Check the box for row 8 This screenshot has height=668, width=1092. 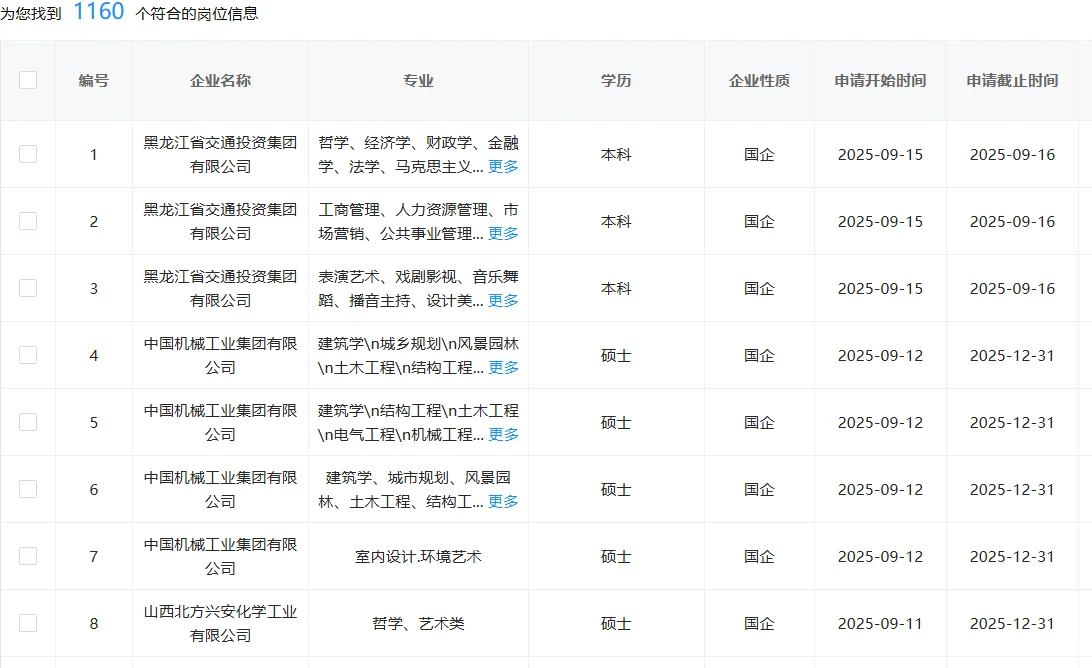[28, 623]
